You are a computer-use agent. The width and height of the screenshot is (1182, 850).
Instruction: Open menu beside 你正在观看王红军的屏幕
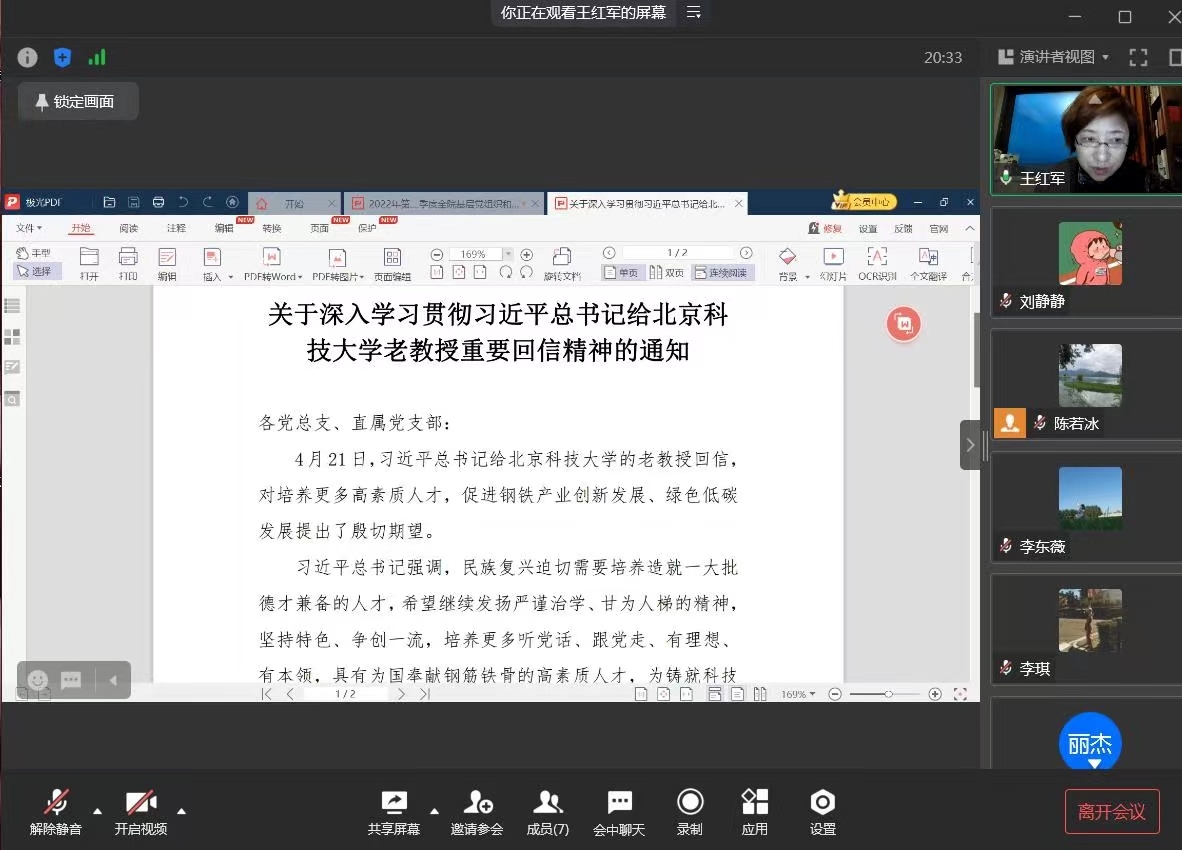click(x=693, y=13)
